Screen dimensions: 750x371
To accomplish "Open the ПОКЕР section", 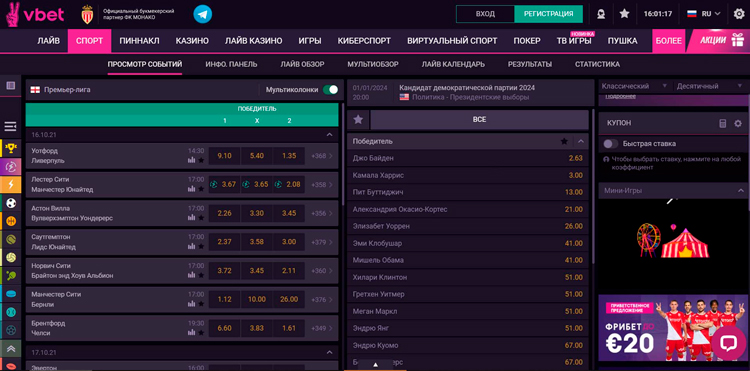I will (x=527, y=41).
